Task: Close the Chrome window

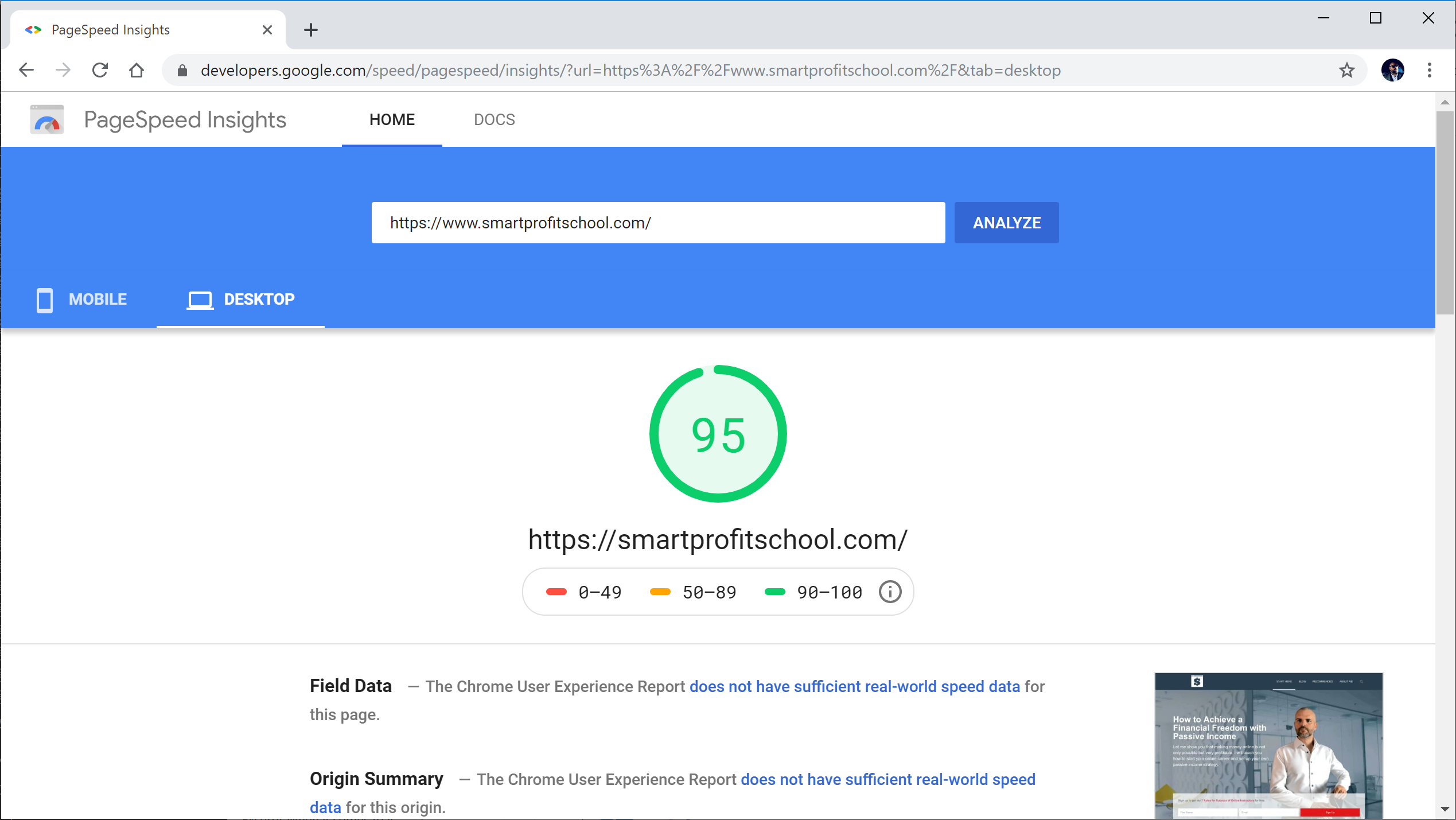Action: tap(1428, 18)
